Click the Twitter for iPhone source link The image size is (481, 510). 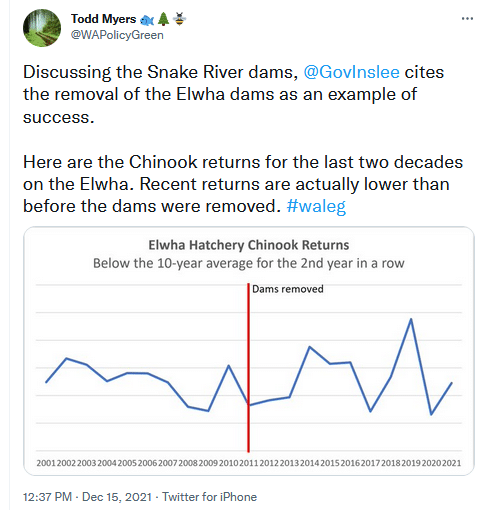coord(209,497)
